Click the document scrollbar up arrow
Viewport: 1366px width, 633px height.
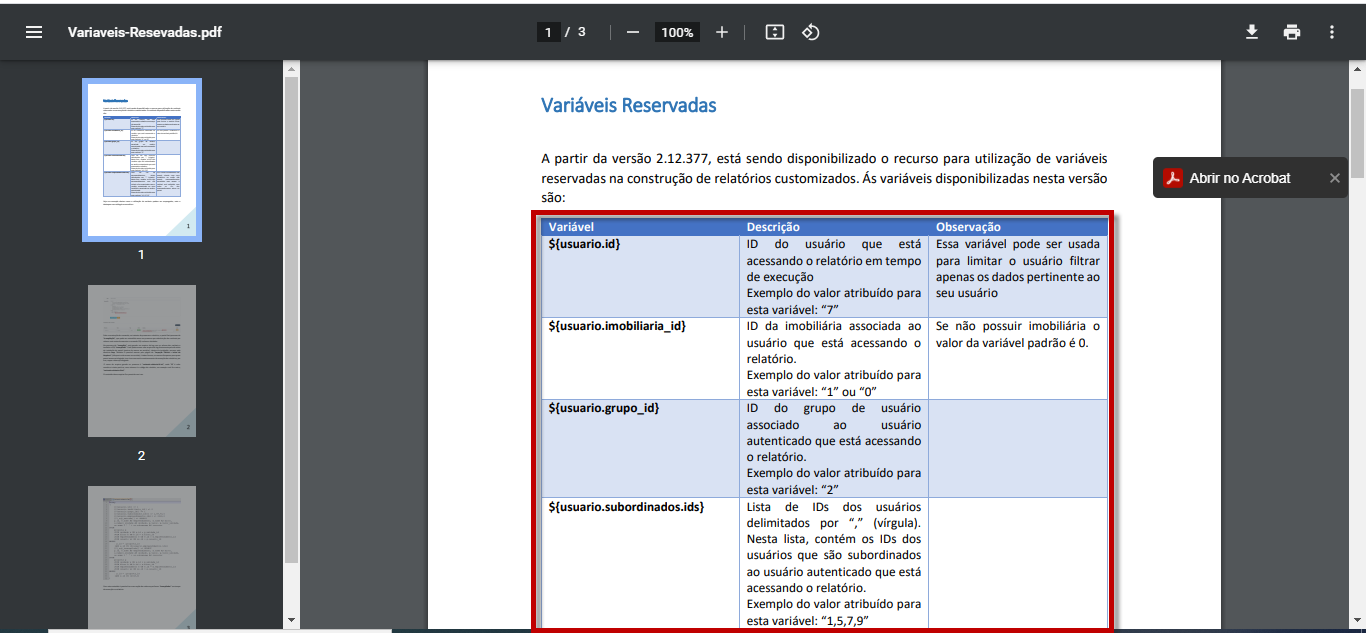pos(1357,69)
